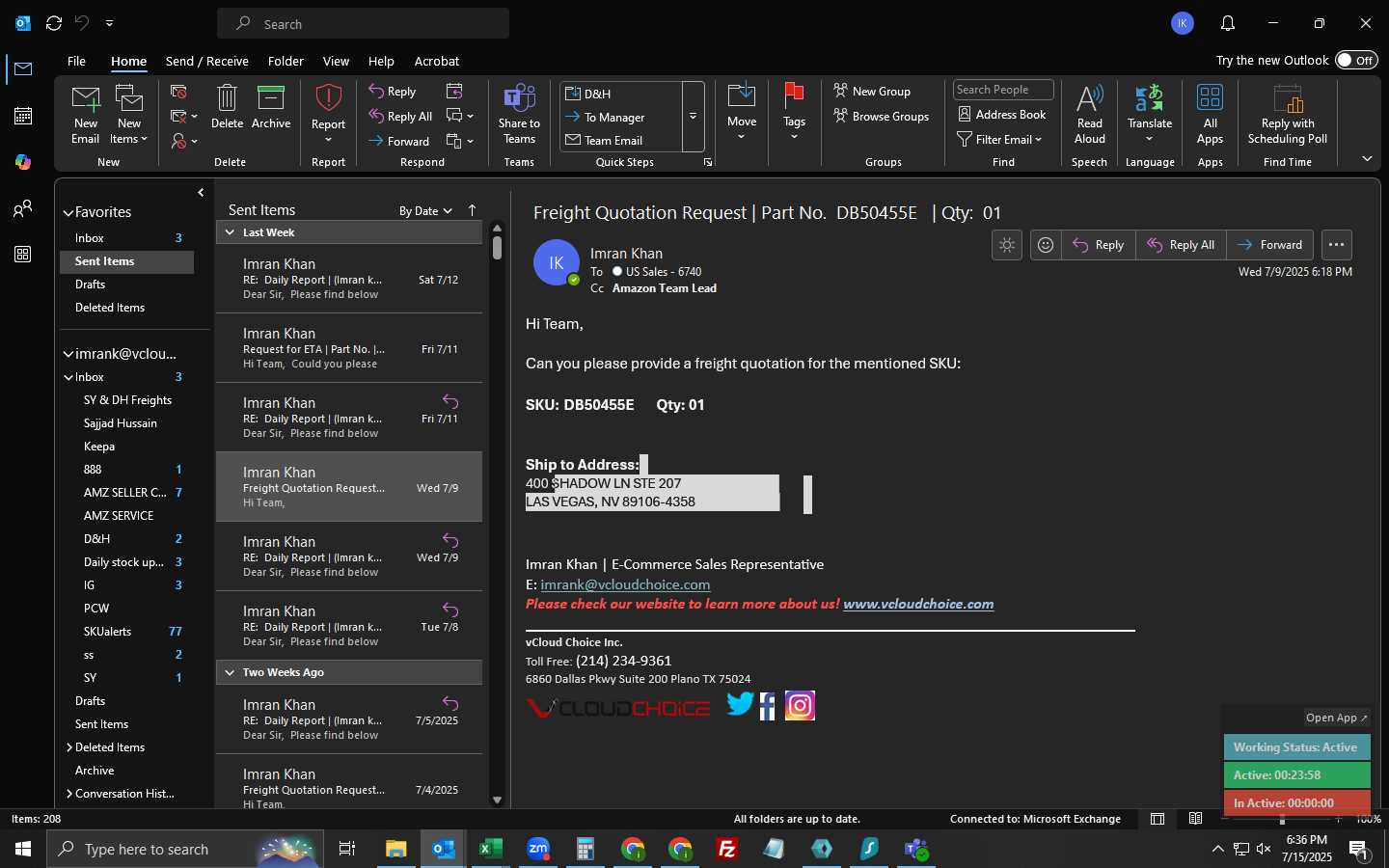Open Browse Groups

pos(882,117)
